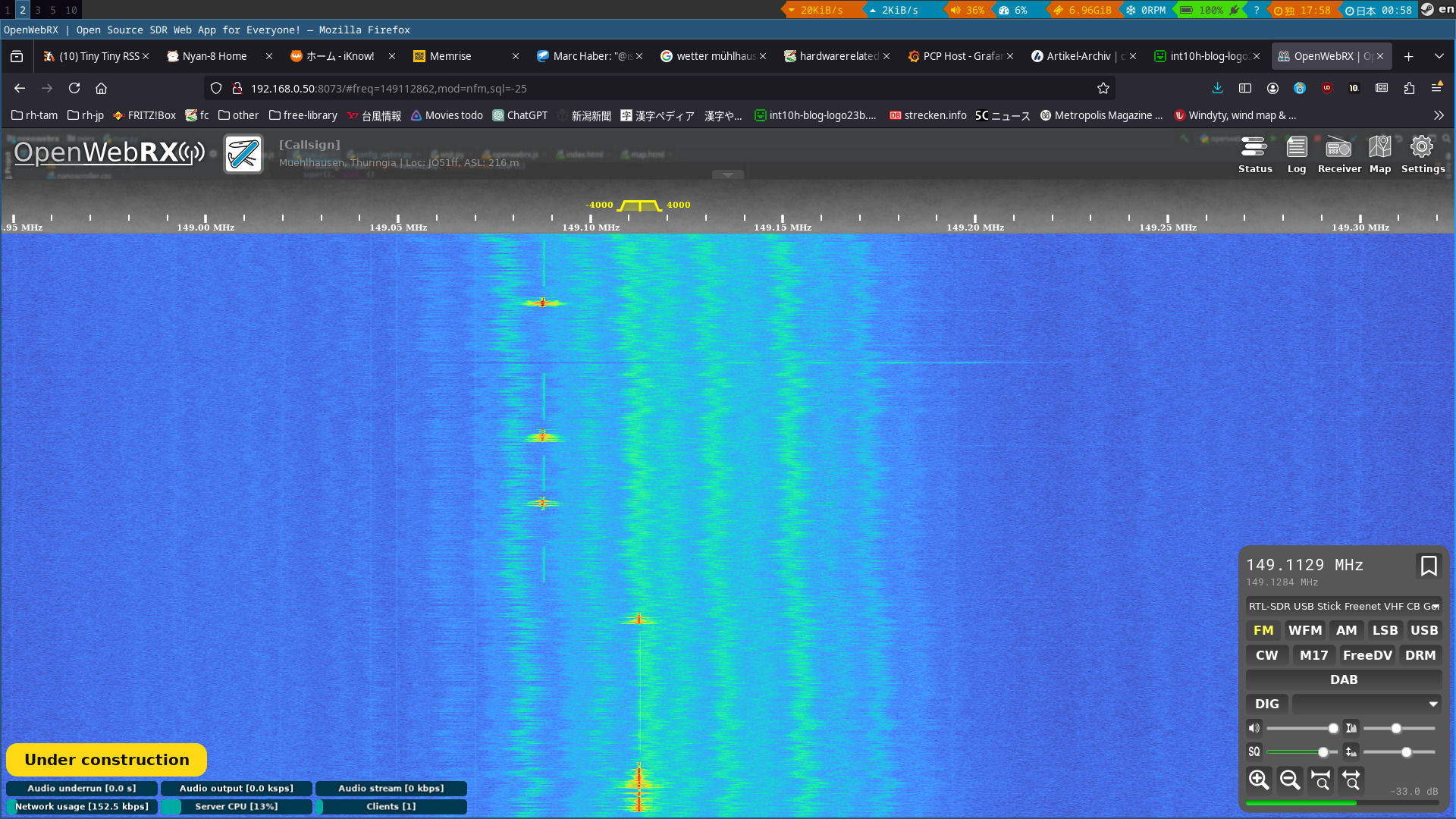Open the Log panel icon
This screenshot has height=819, width=1456.
coord(1297,155)
